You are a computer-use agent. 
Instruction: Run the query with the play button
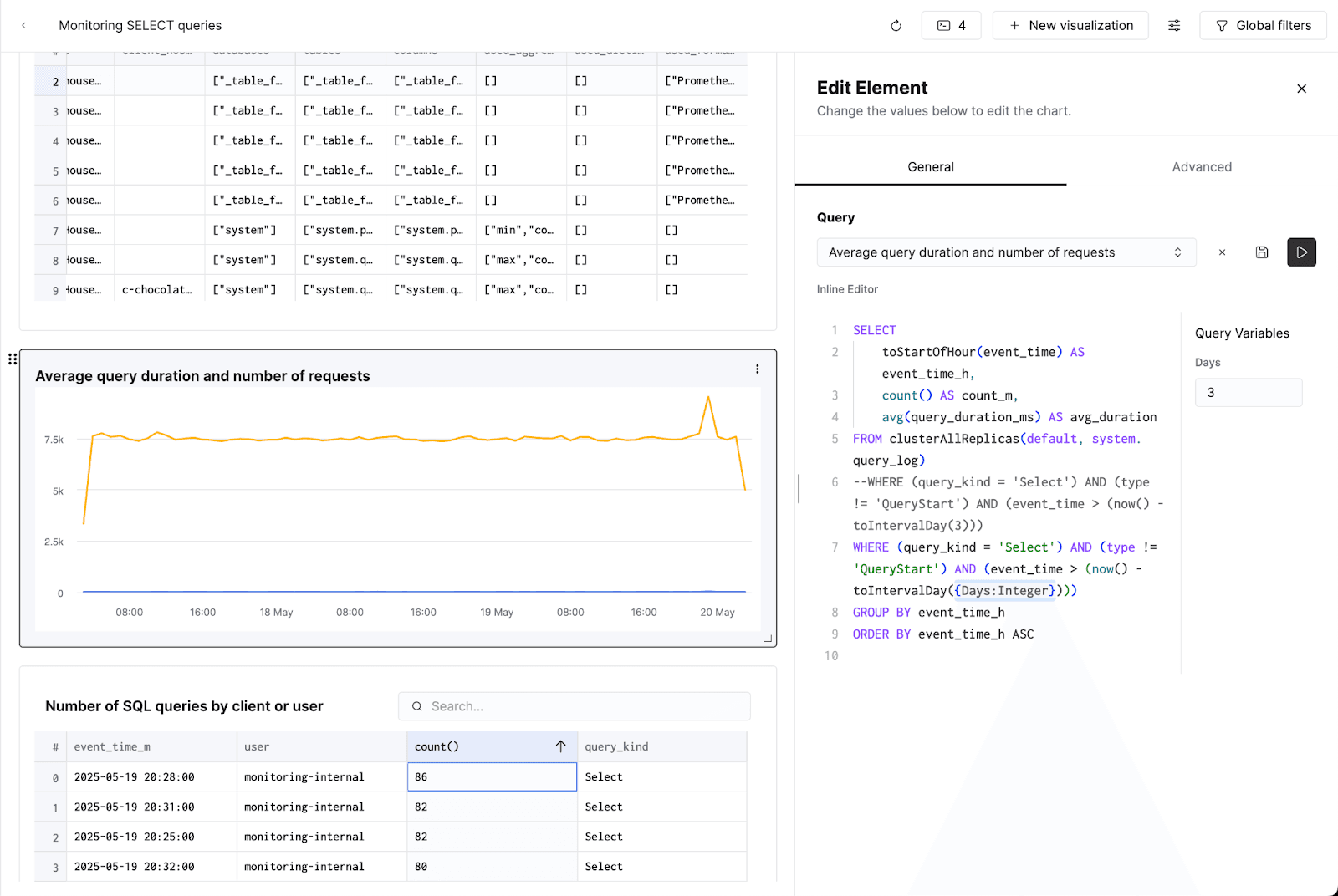[x=1301, y=252]
